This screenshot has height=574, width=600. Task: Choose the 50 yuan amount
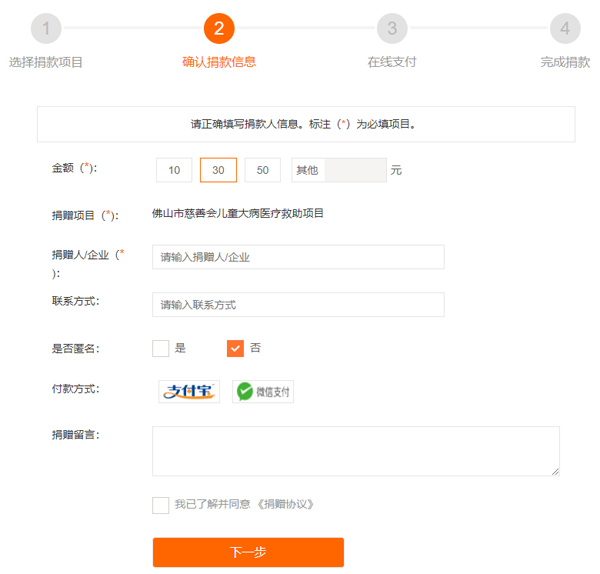(262, 170)
